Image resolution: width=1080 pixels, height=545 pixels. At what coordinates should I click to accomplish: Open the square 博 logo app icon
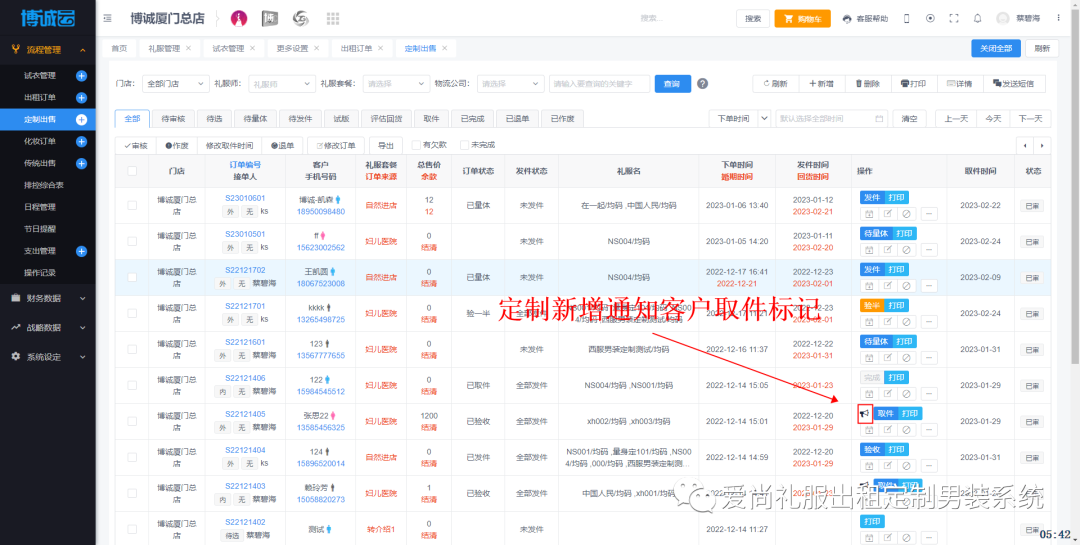point(270,19)
